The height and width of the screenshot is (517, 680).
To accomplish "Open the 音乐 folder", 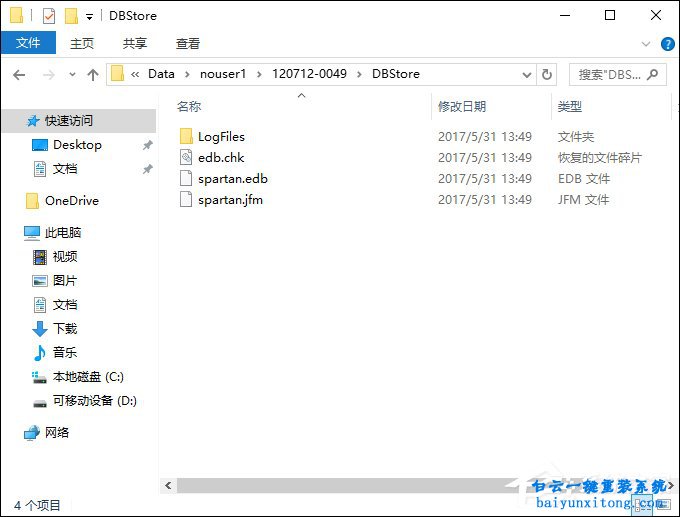I will point(65,353).
